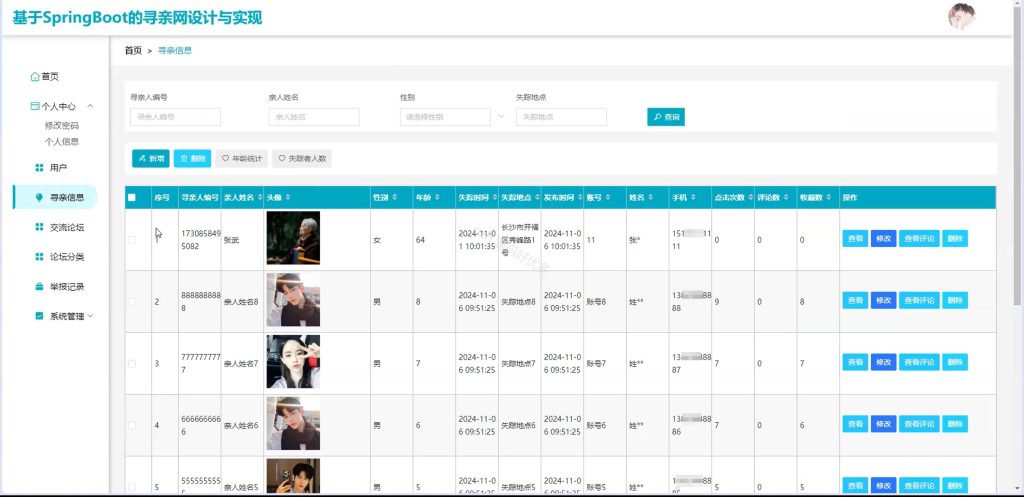Click sort arrows on 点击次数 column

pyautogui.click(x=749, y=197)
